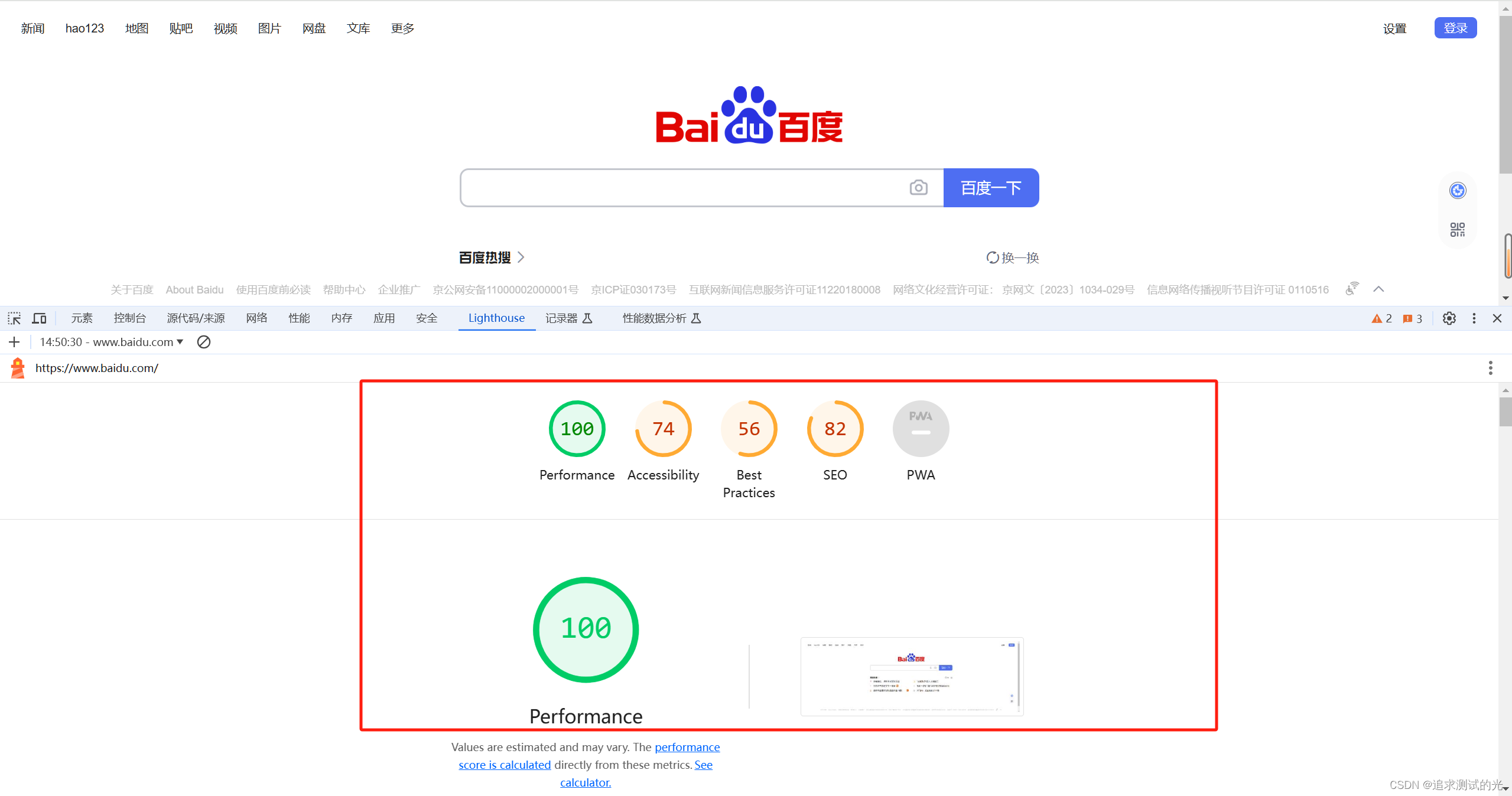The width and height of the screenshot is (1512, 796).
Task: Click the 换一换 refresh hot topics button
Action: pos(1009,257)
